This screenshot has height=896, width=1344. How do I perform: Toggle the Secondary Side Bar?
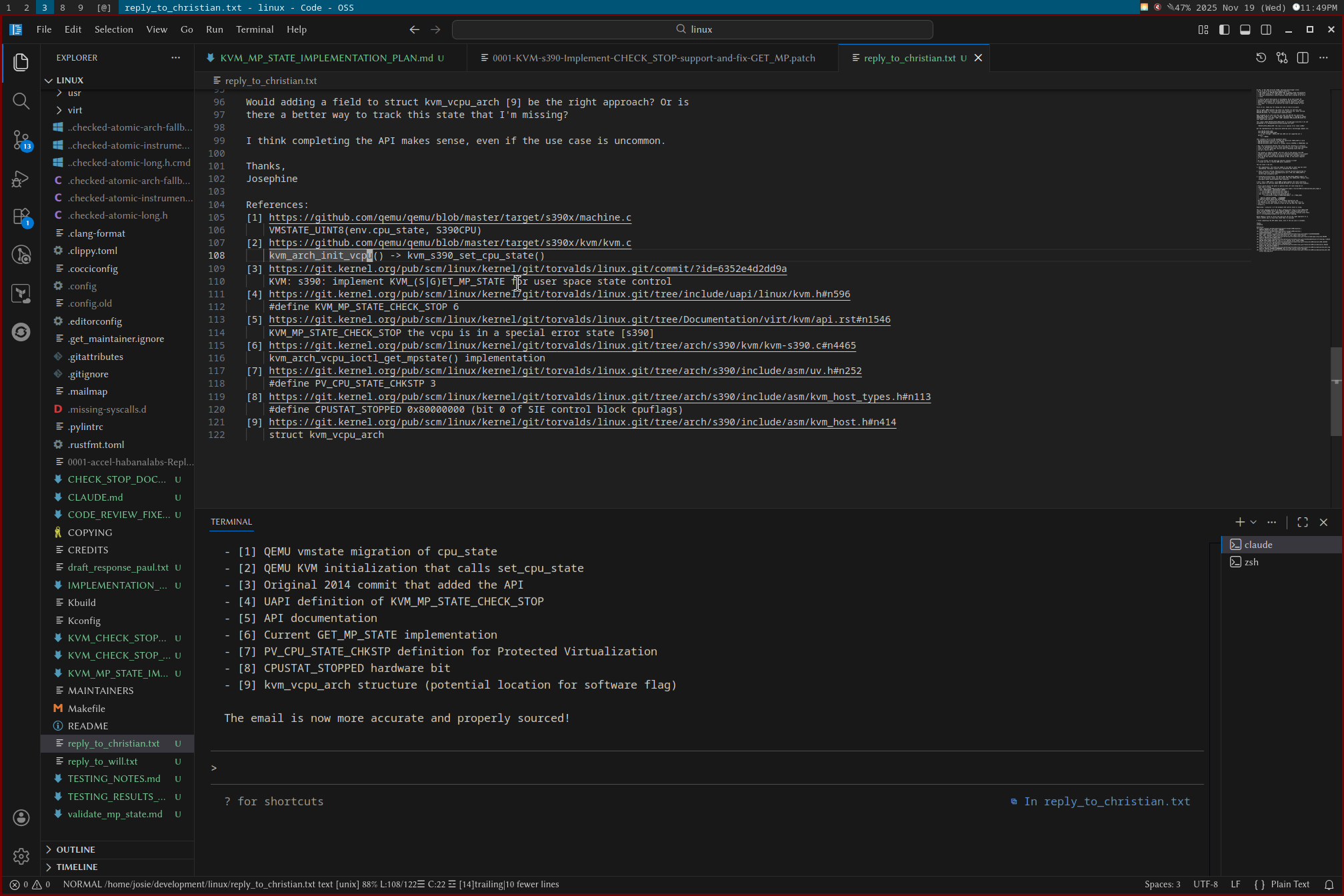1266,29
